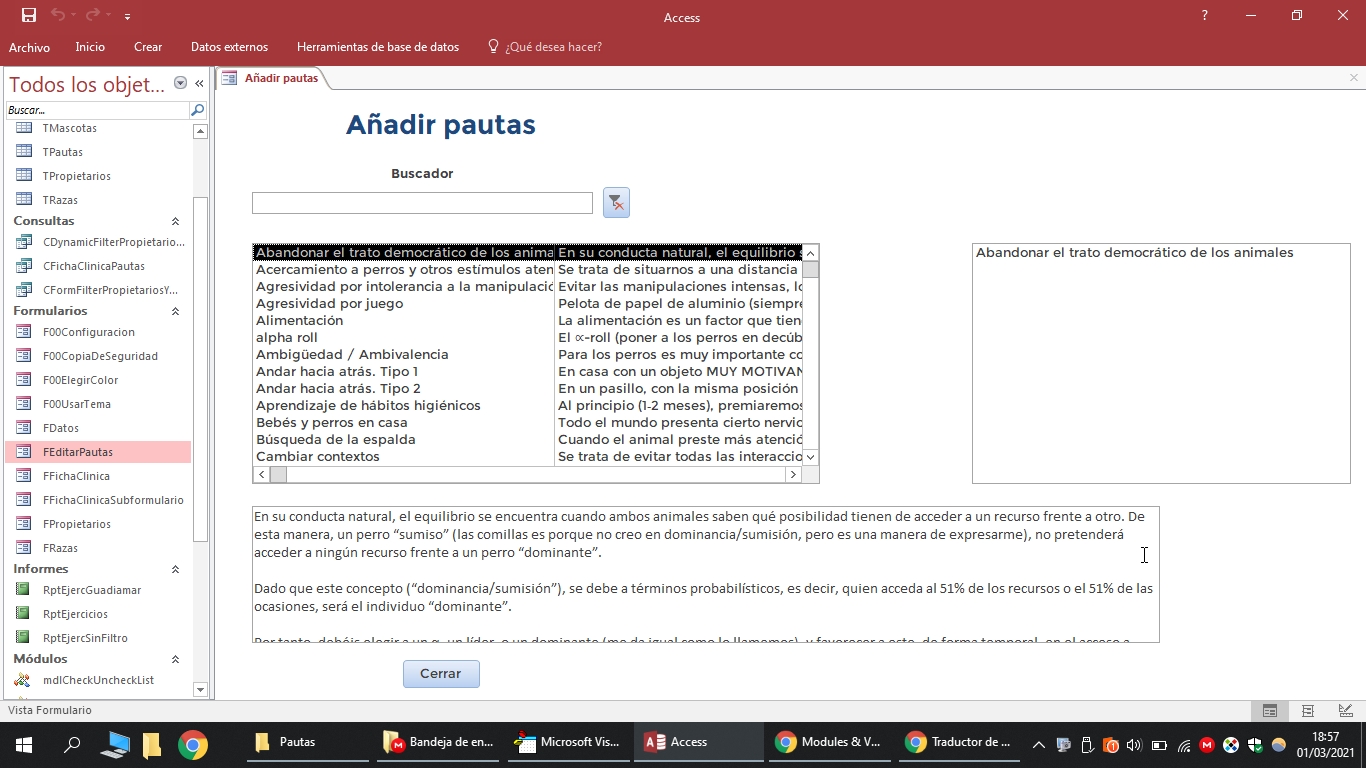Select the FPropietarios form
1366x768 pixels.
(98, 524)
